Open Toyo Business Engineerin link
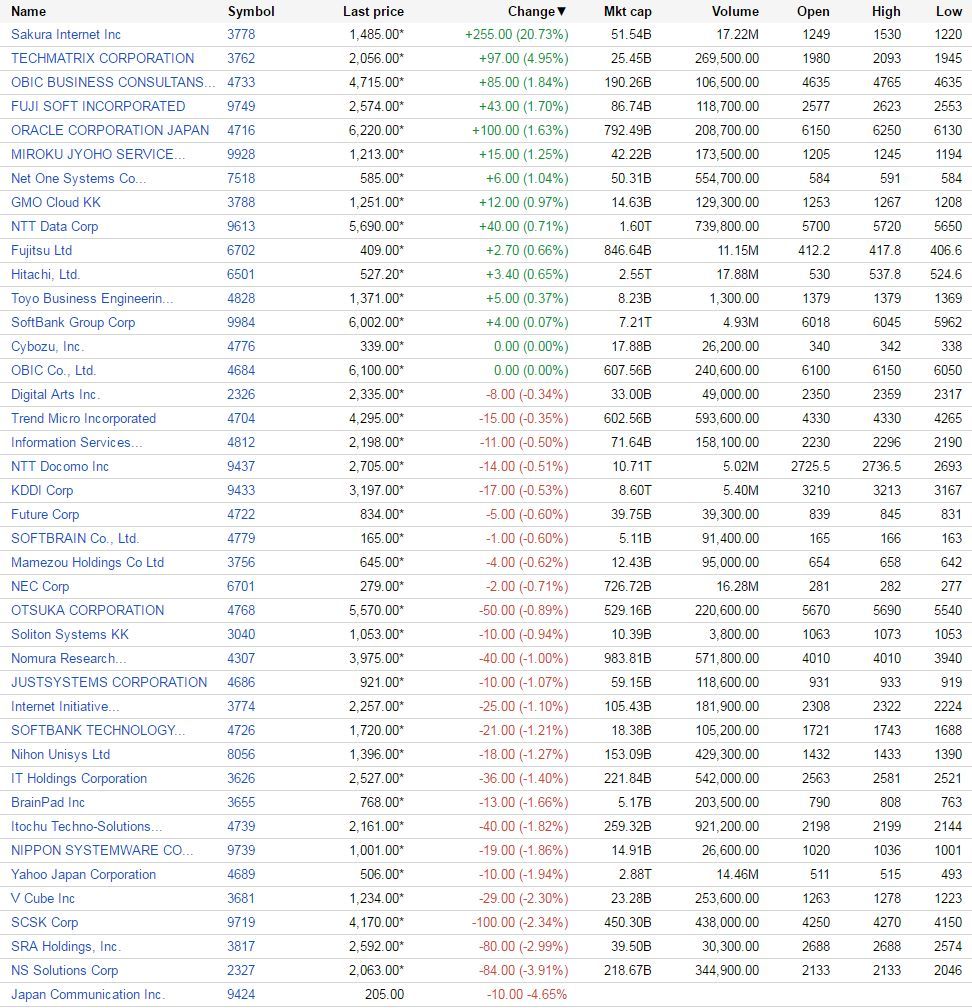Viewport: 972px width, 1008px height. [x=92, y=298]
